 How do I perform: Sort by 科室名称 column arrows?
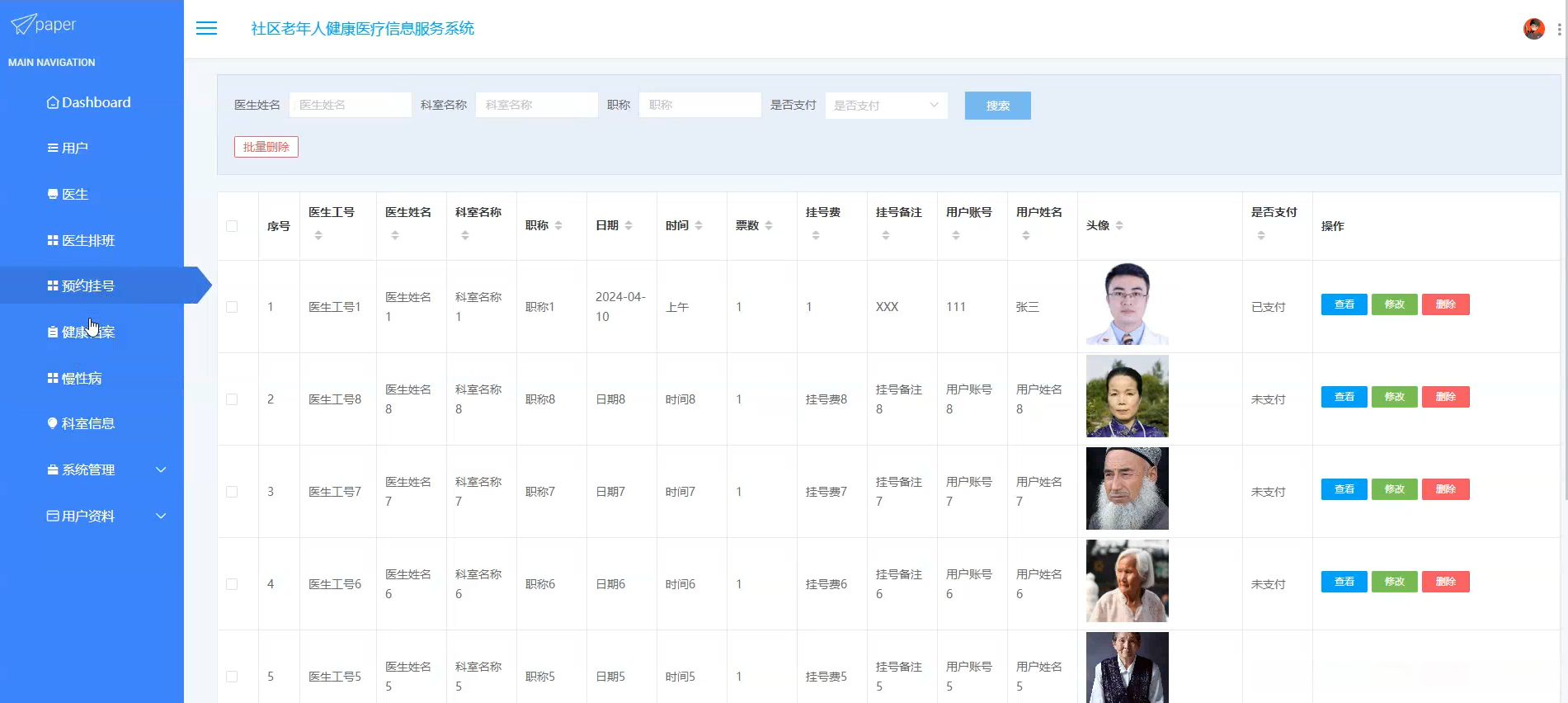[465, 236]
